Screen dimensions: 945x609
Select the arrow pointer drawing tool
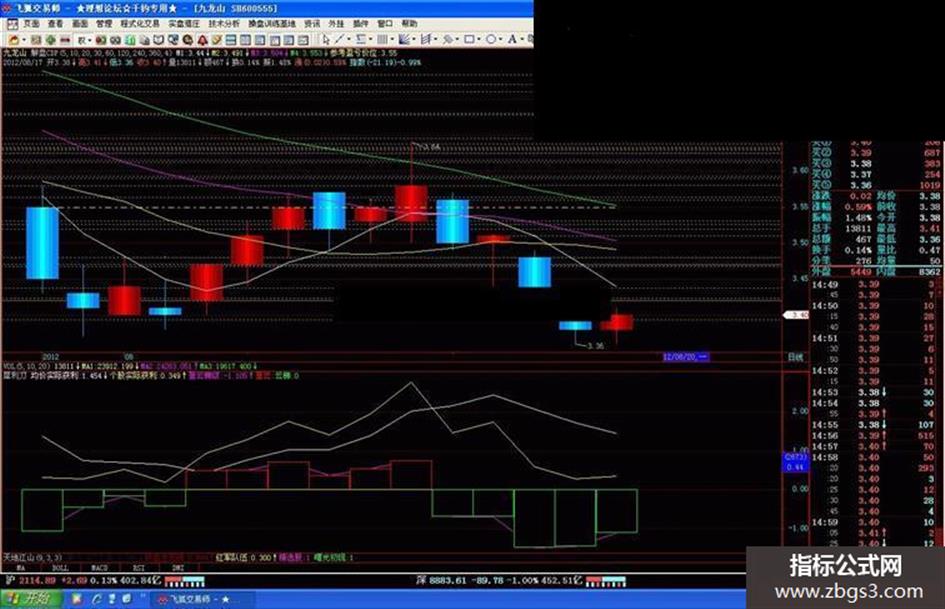[325, 40]
